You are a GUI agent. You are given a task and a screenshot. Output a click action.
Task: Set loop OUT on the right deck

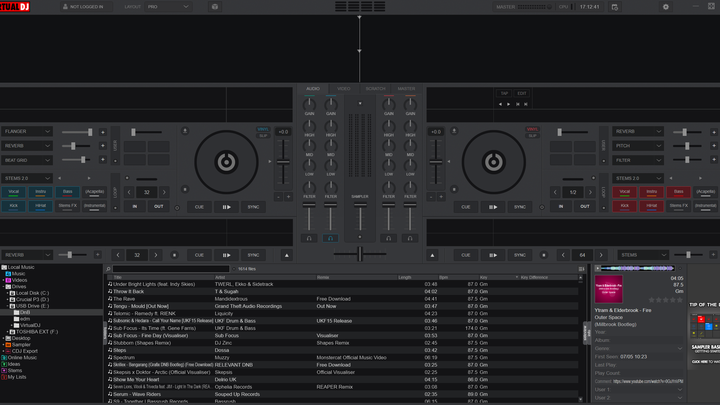(585, 207)
